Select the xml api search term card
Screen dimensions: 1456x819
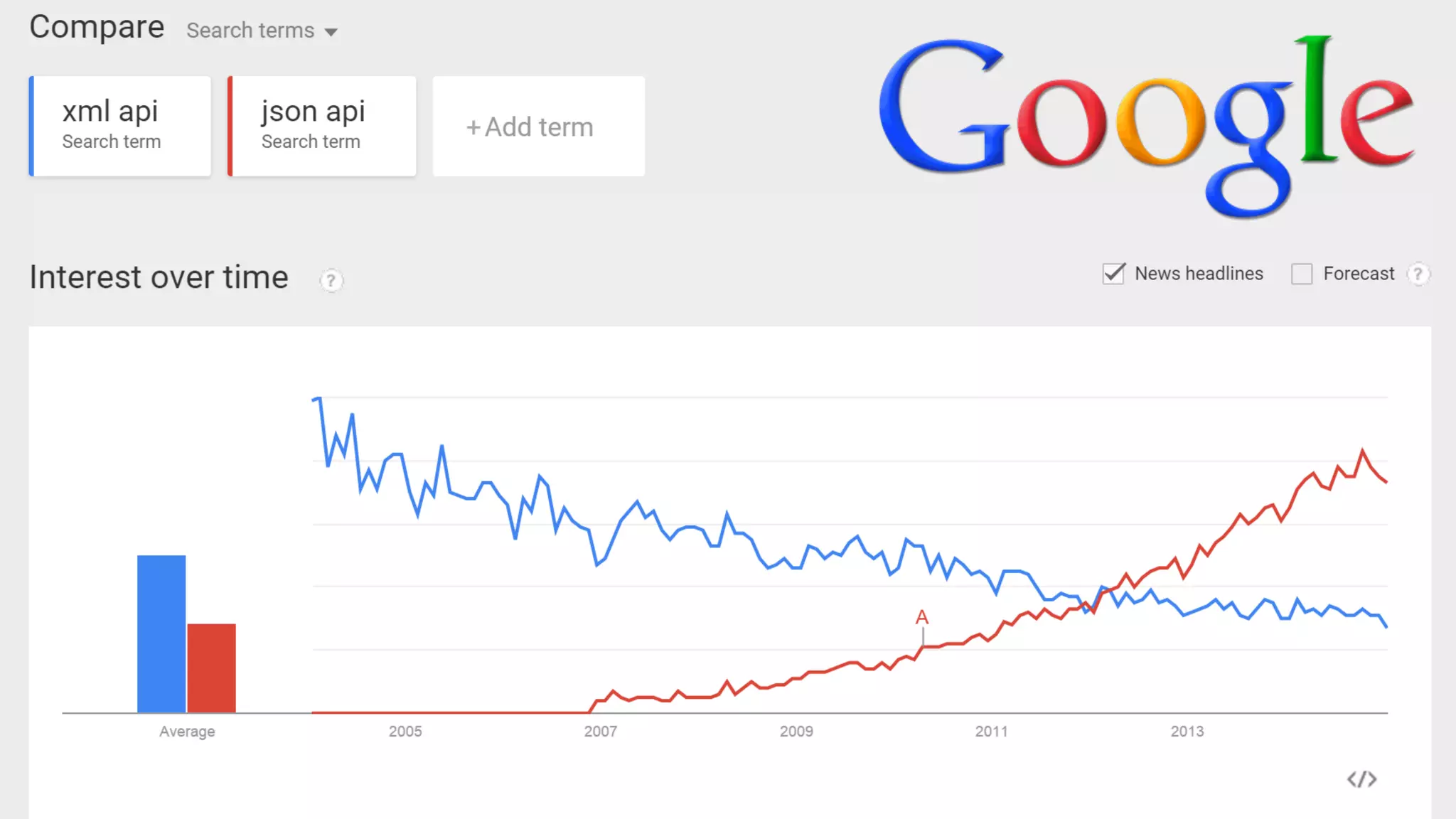tap(120, 126)
